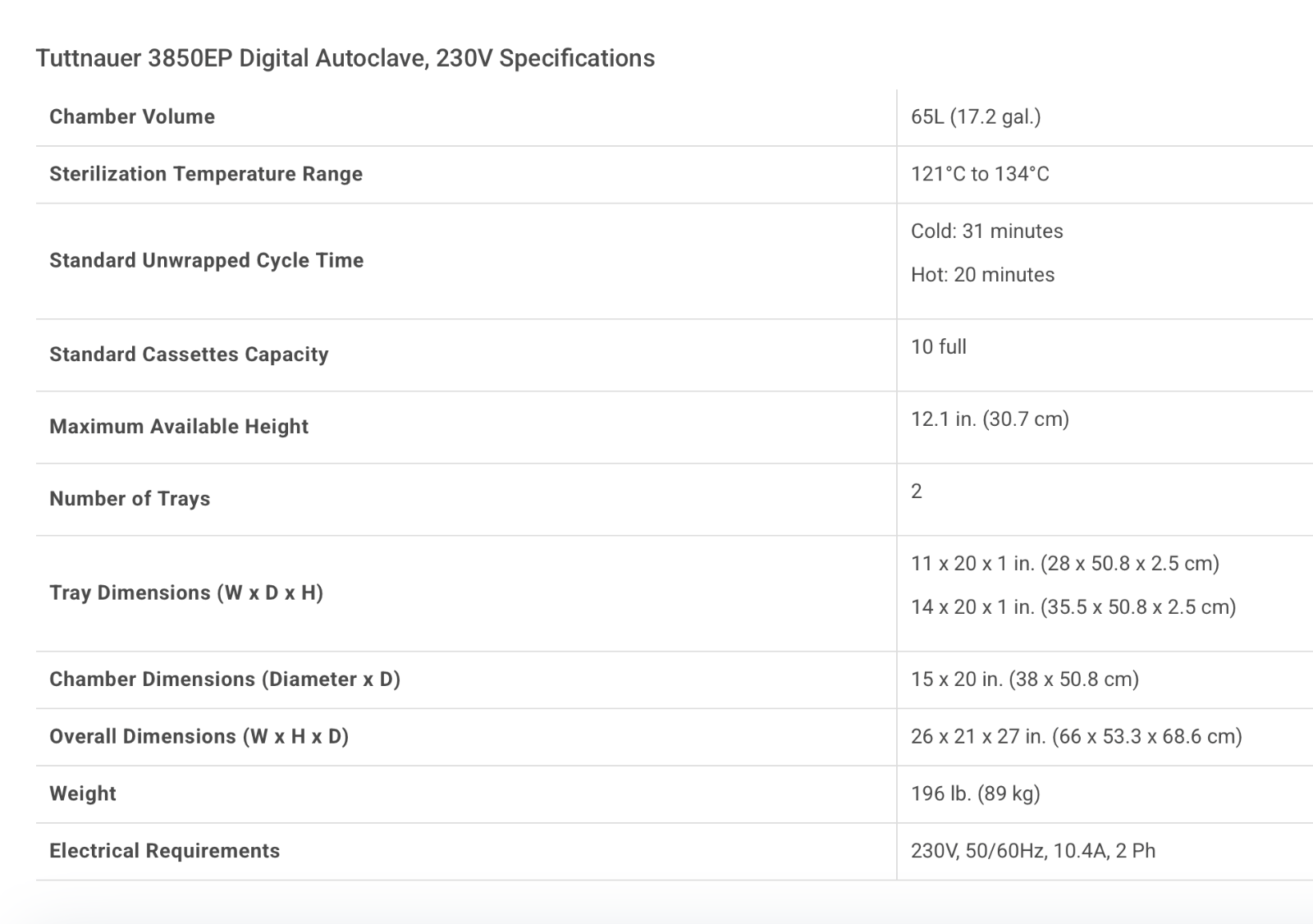Click the 121°C to 134°C value
Screen dimensions: 1313x924
(980, 174)
